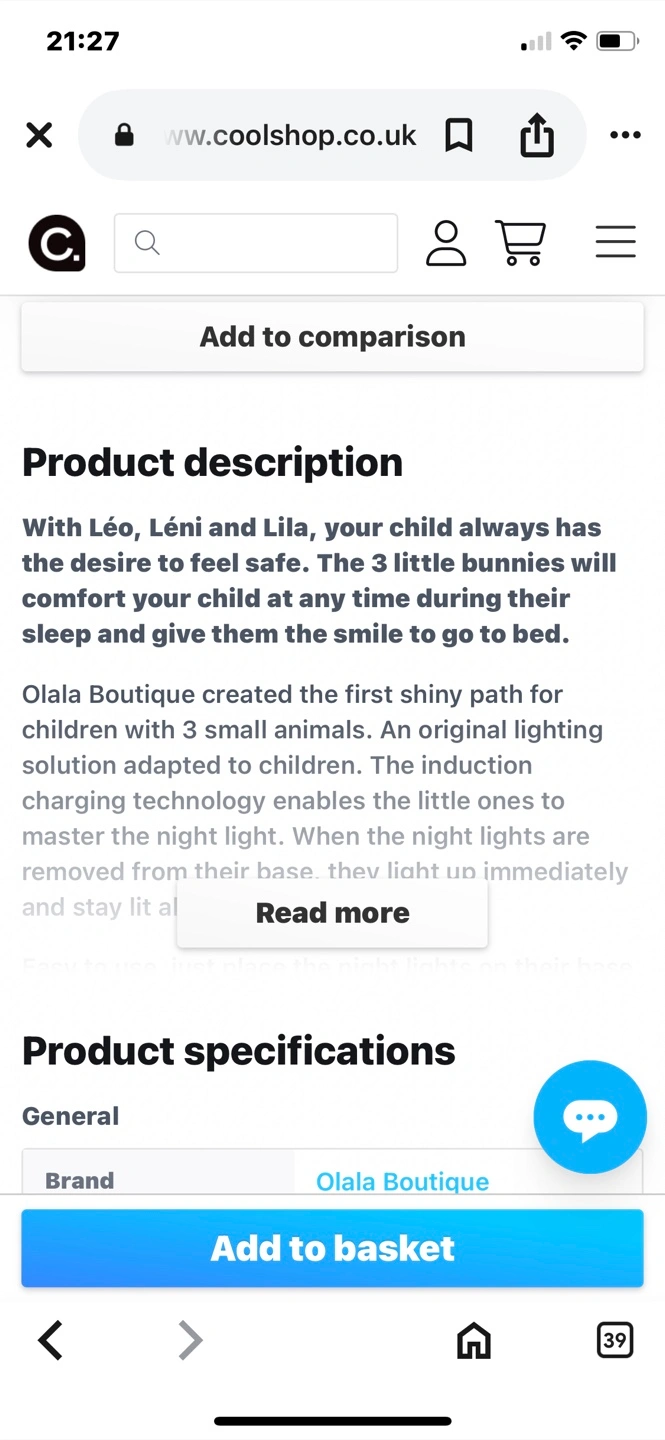Image resolution: width=665 pixels, height=1440 pixels.
Task: Focus the Coolshop search field
Action: (256, 243)
